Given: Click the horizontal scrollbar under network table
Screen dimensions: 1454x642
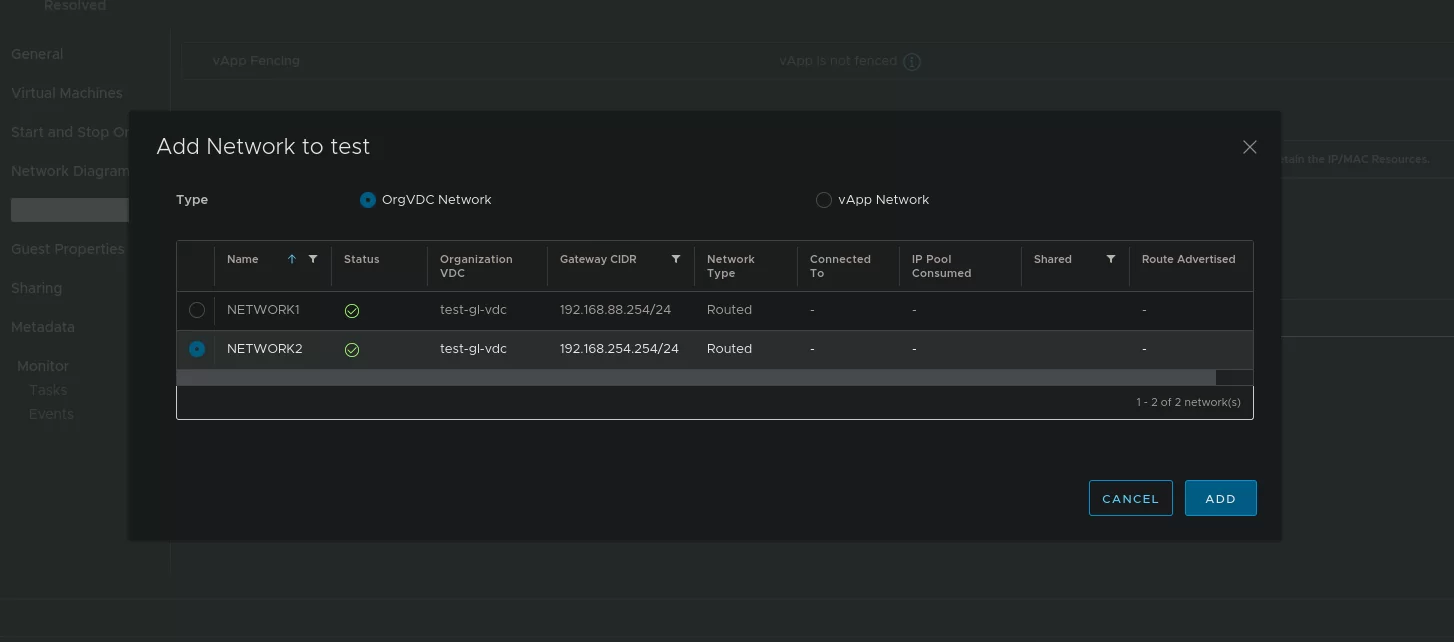Looking at the screenshot, I should (695, 378).
